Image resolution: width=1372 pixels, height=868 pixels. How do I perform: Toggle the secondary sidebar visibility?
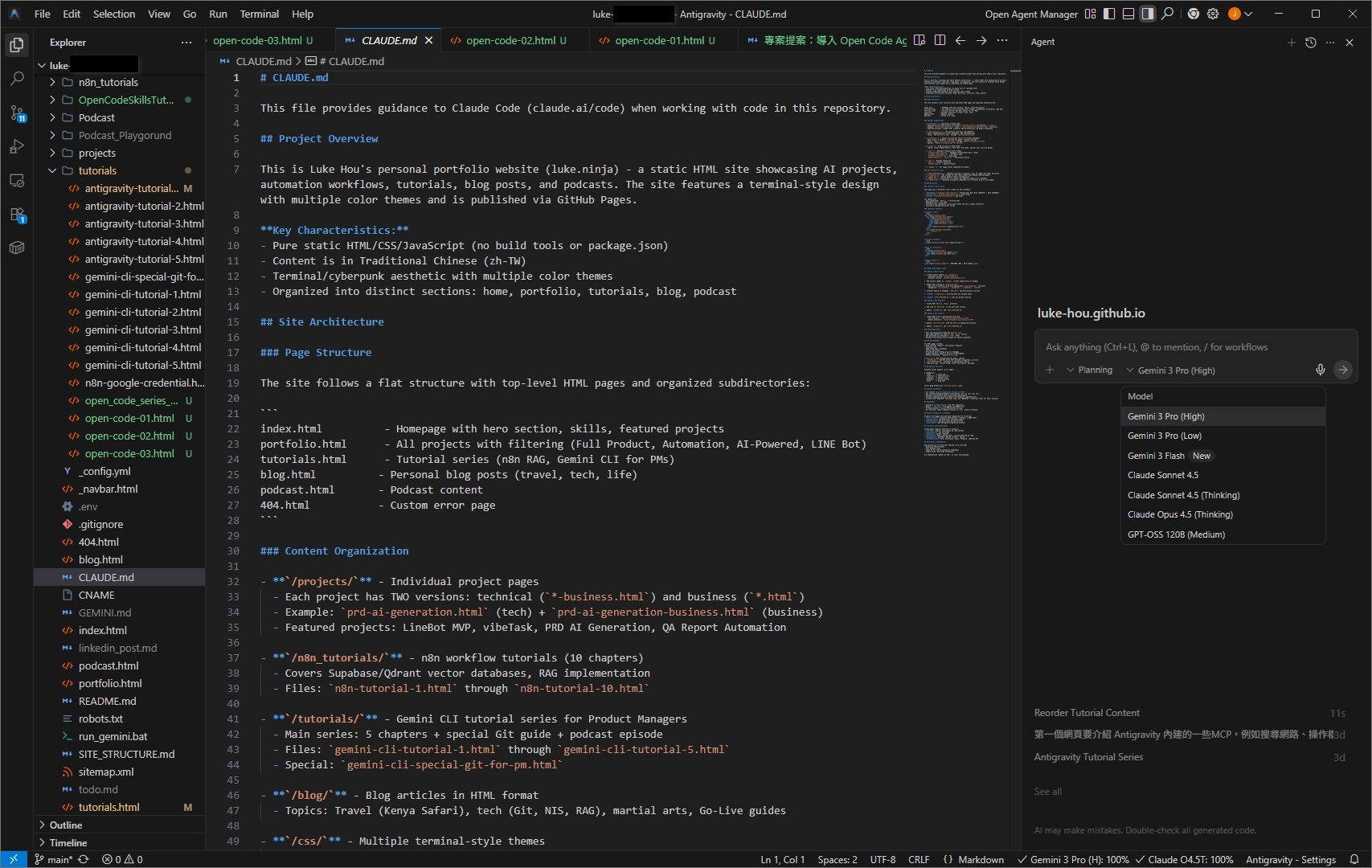(x=1148, y=14)
